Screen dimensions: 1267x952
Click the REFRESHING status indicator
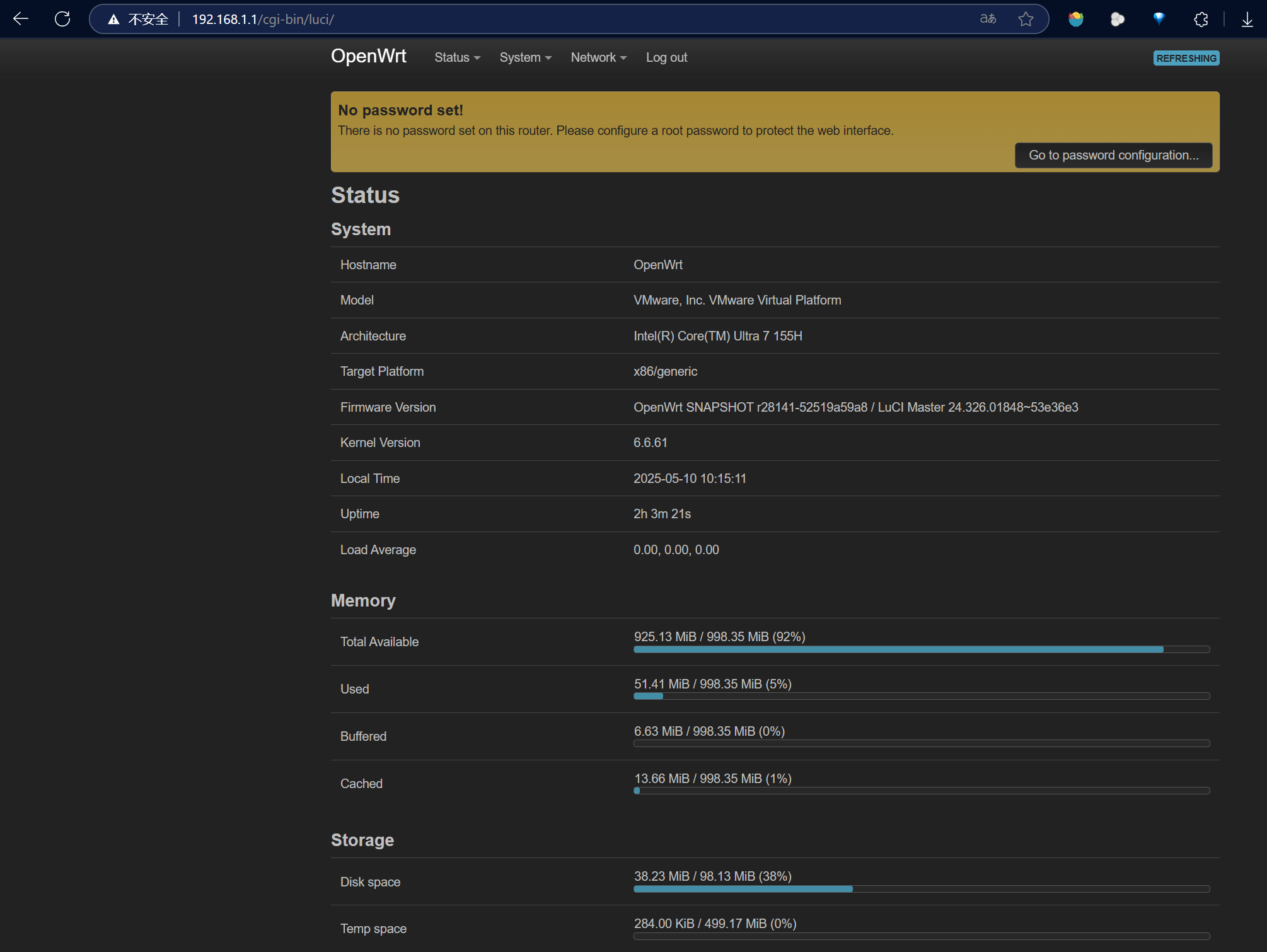[x=1186, y=58]
